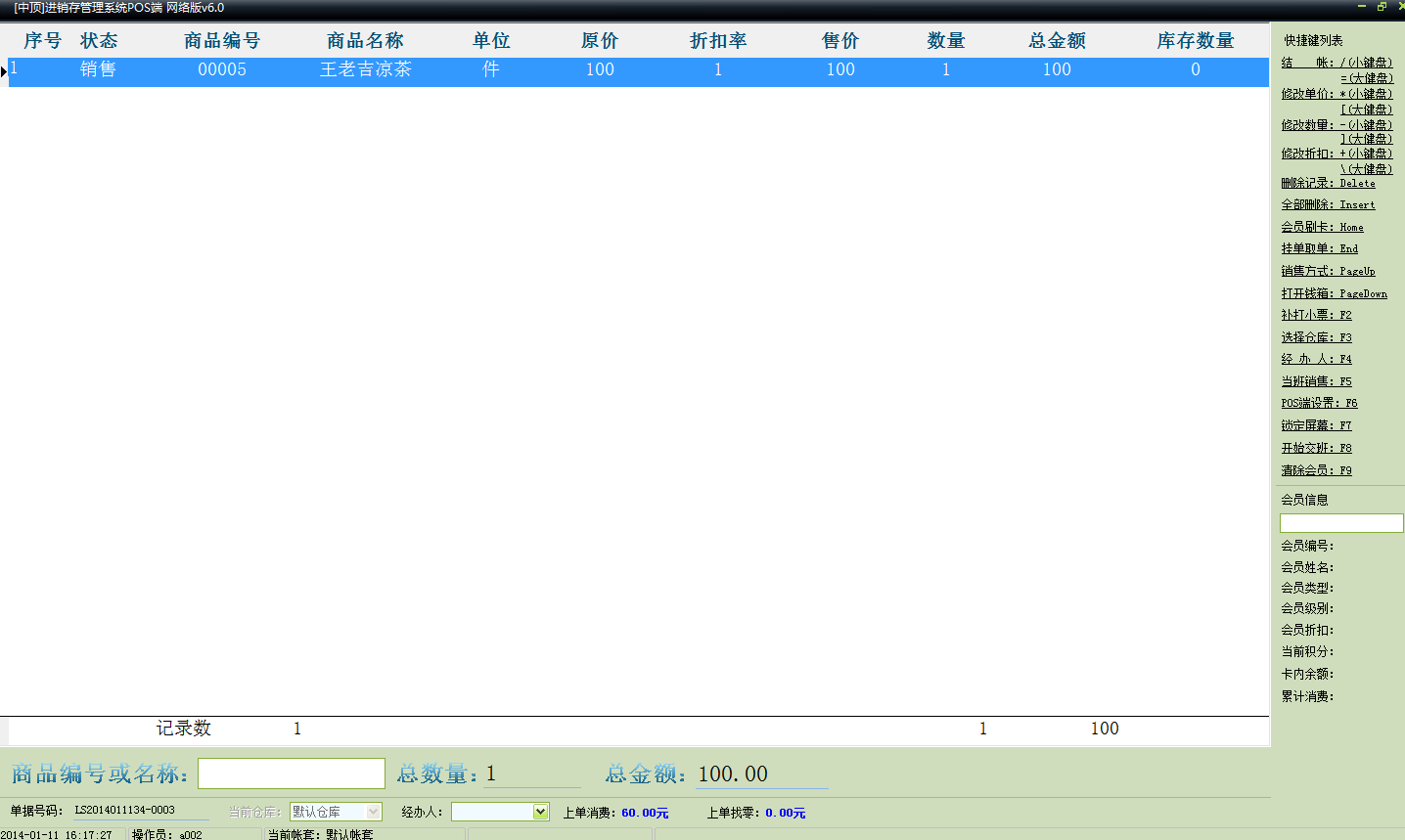1405x840 pixels.
Task: Click the 原价 column header
Action: (600, 41)
